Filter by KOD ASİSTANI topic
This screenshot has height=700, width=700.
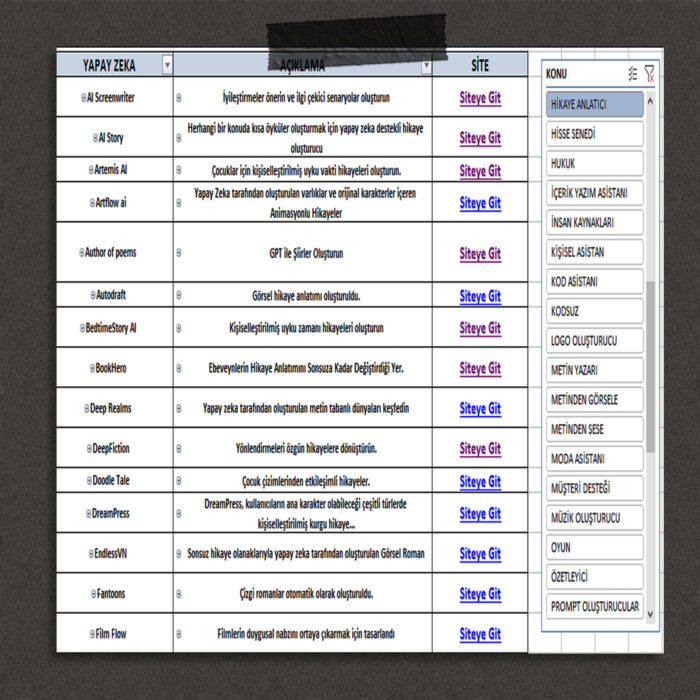point(595,282)
